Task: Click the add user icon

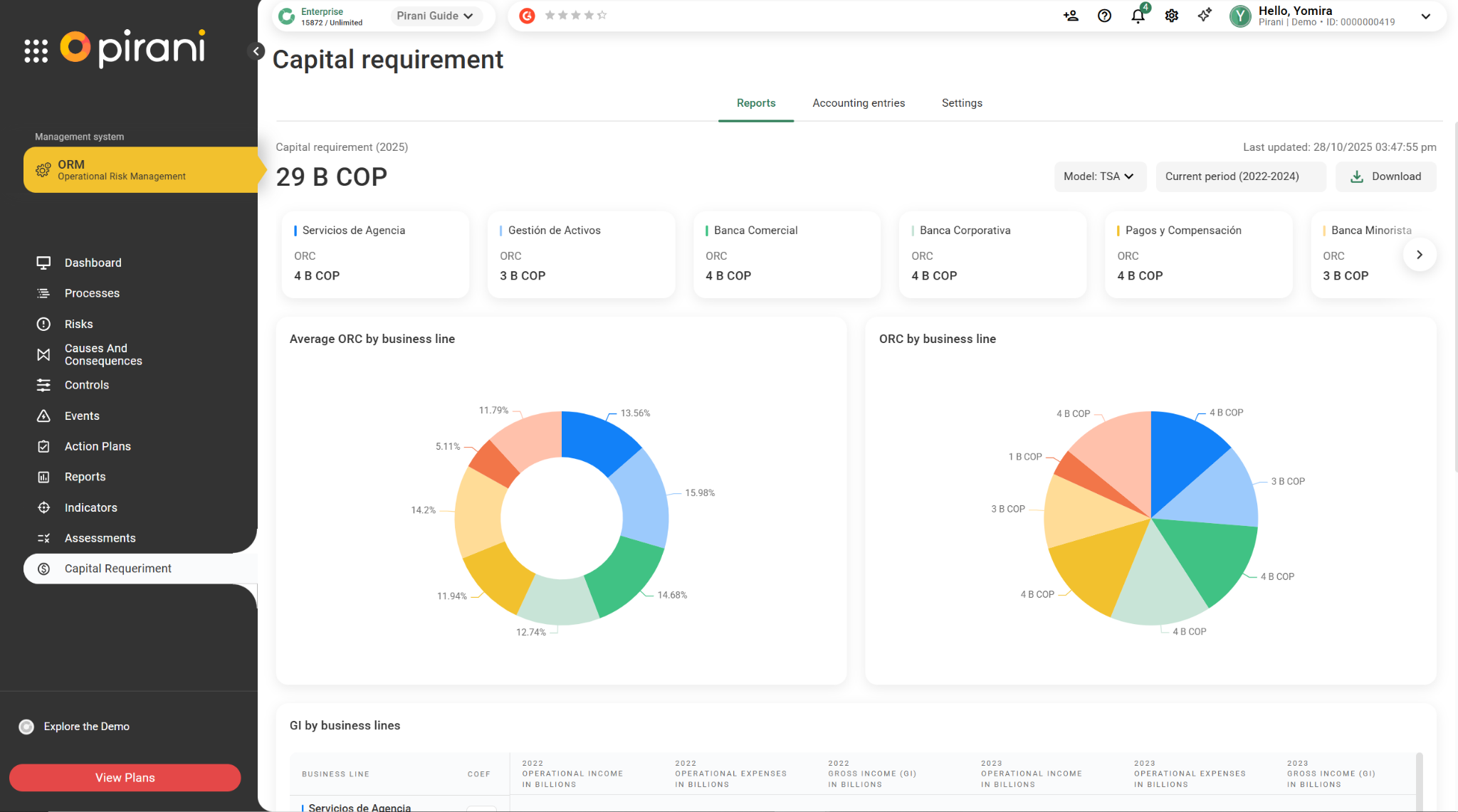Action: click(1071, 16)
